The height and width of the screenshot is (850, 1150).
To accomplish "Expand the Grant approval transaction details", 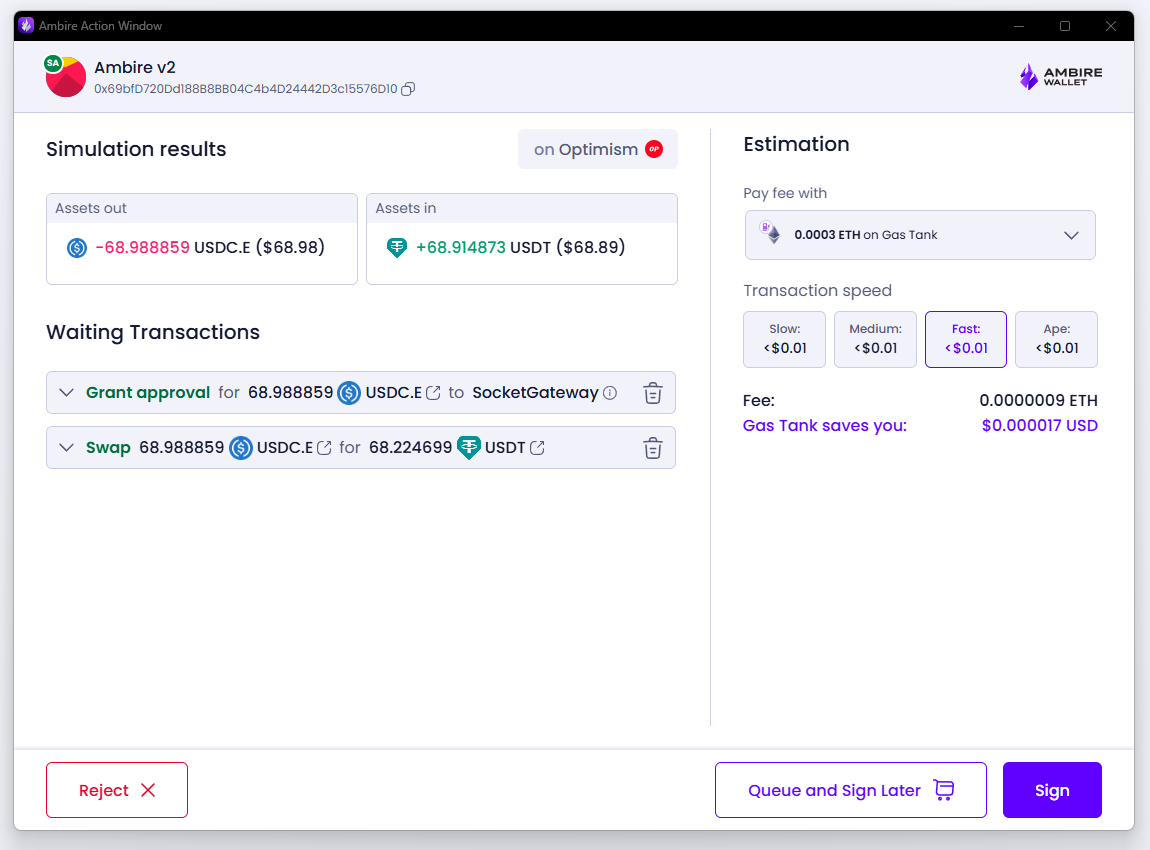I will (66, 393).
